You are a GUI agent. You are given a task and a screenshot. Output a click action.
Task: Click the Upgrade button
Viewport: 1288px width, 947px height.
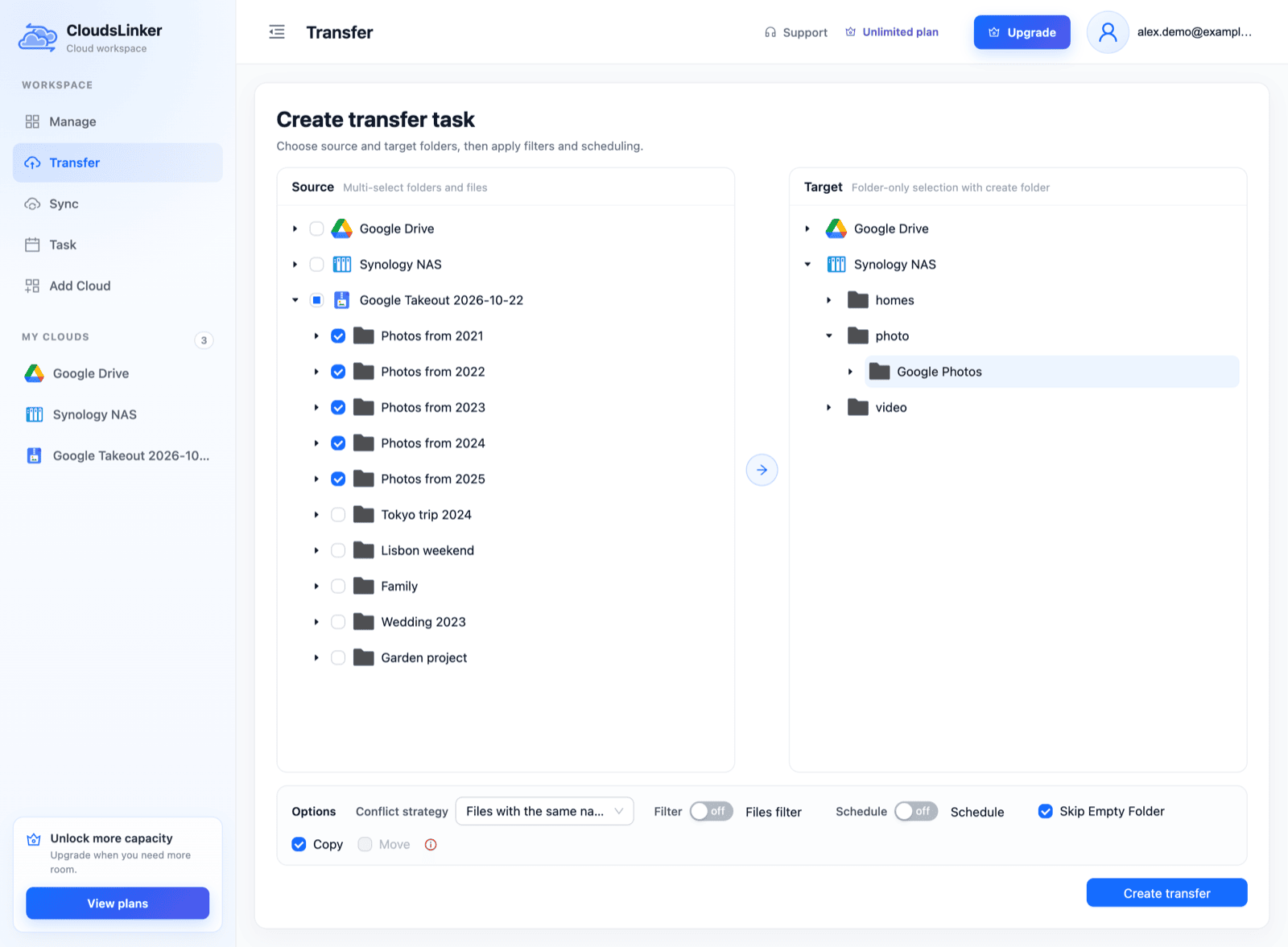[1022, 32]
